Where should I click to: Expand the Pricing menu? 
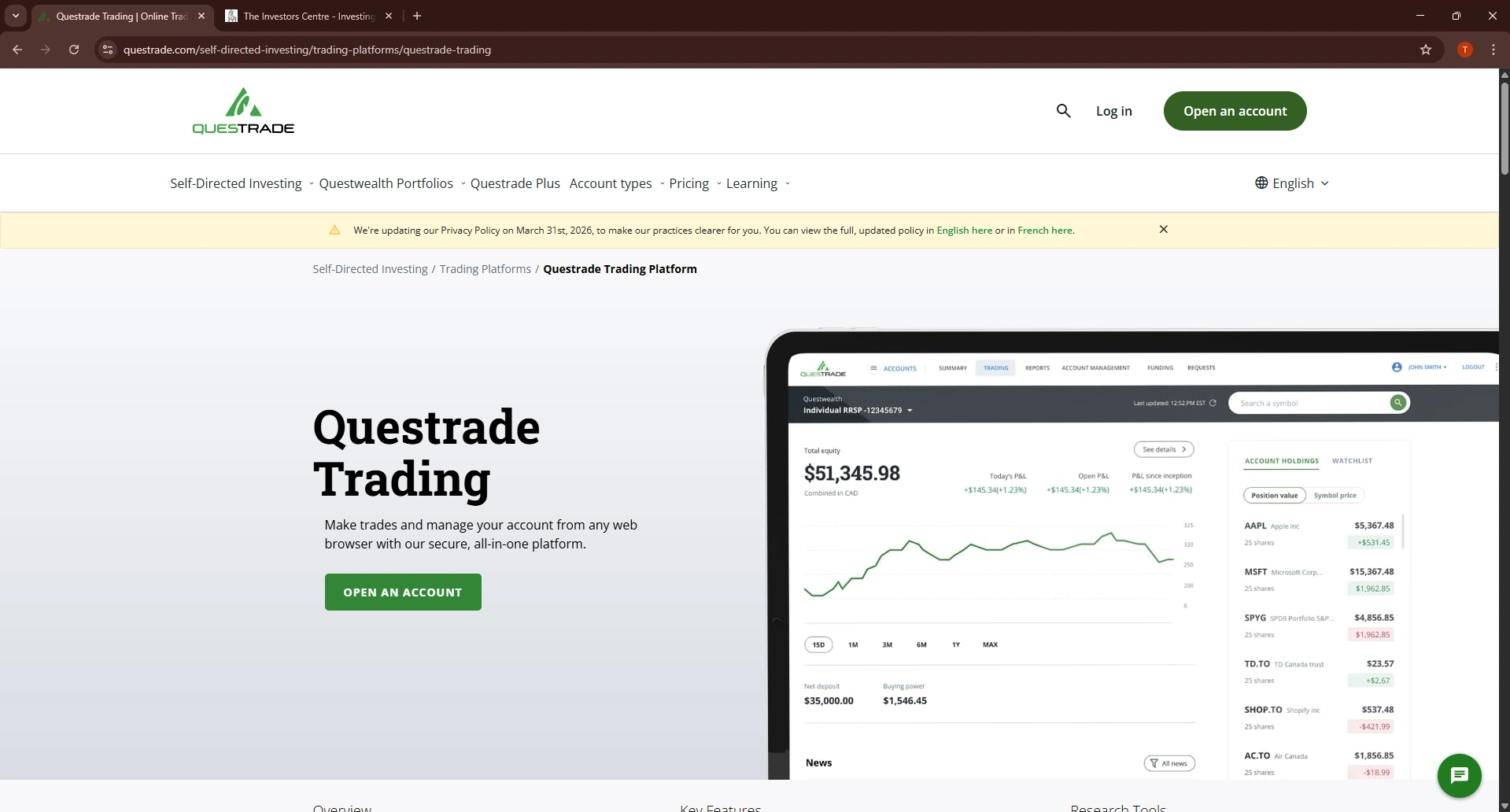pos(695,183)
